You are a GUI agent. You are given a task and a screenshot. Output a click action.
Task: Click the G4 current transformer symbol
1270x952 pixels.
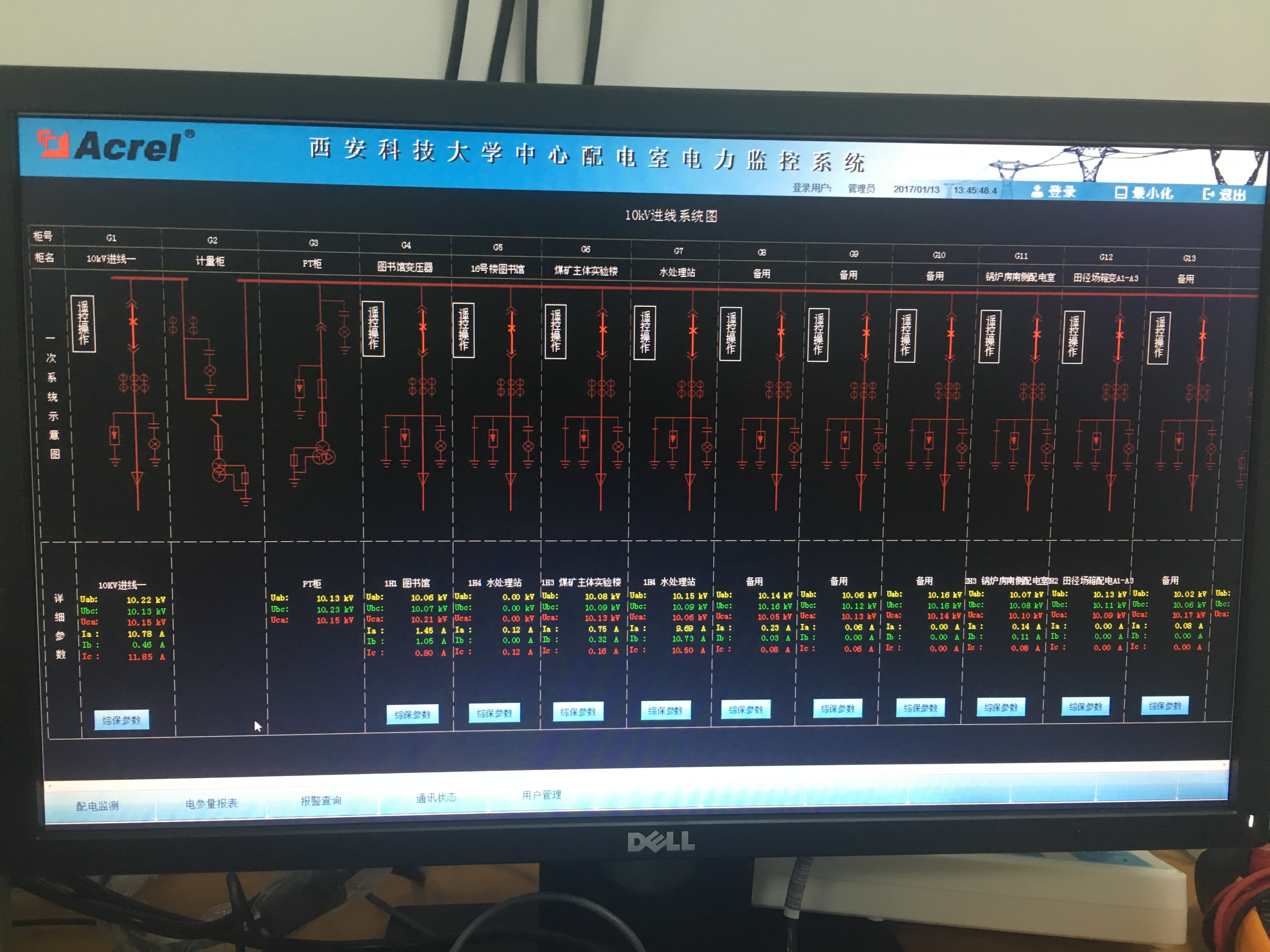tap(422, 387)
